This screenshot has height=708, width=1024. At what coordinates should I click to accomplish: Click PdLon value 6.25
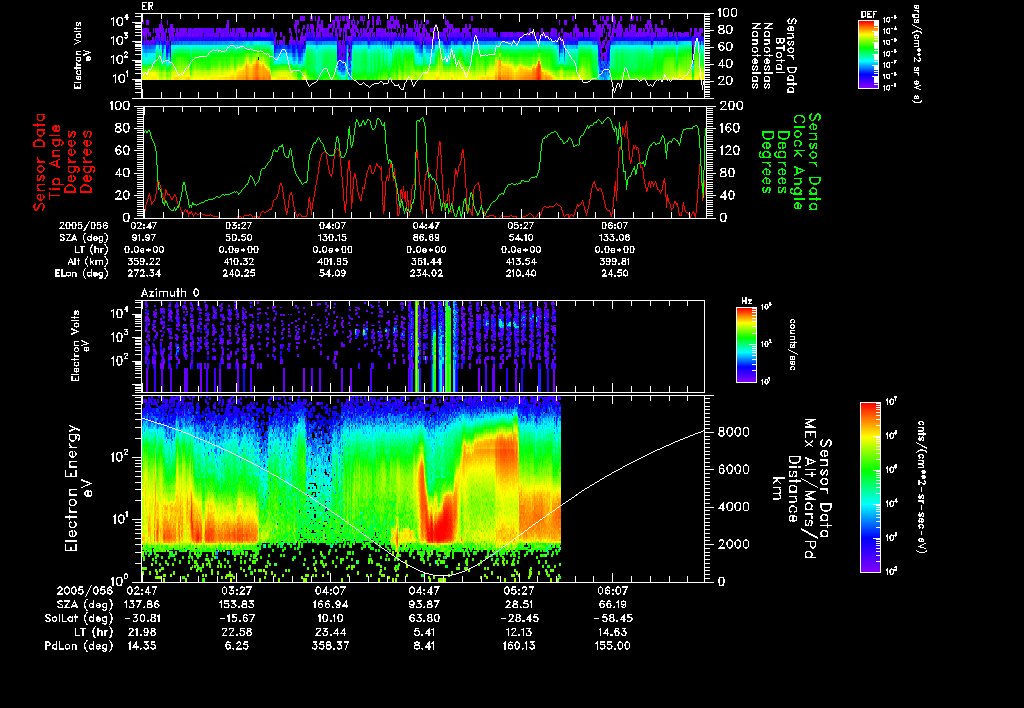click(236, 645)
